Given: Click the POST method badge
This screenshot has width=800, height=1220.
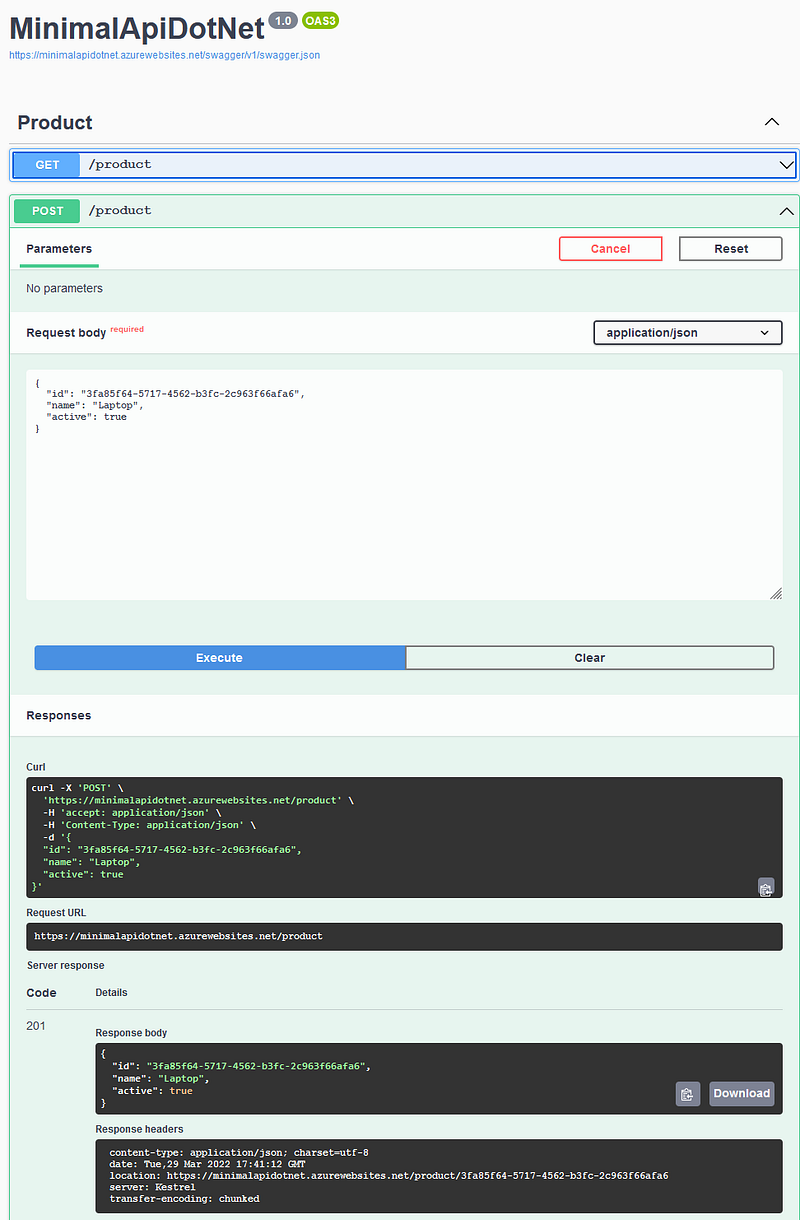Looking at the screenshot, I should click(x=47, y=211).
